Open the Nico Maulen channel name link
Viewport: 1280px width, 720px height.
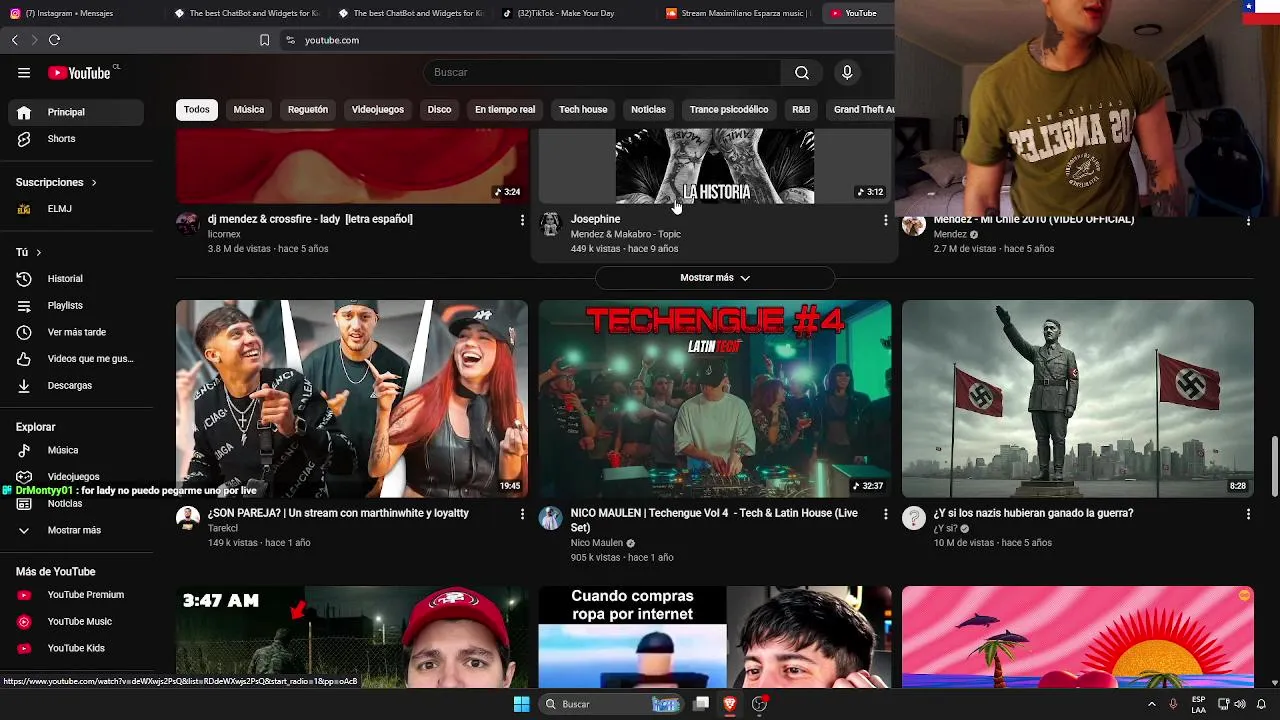coord(597,543)
